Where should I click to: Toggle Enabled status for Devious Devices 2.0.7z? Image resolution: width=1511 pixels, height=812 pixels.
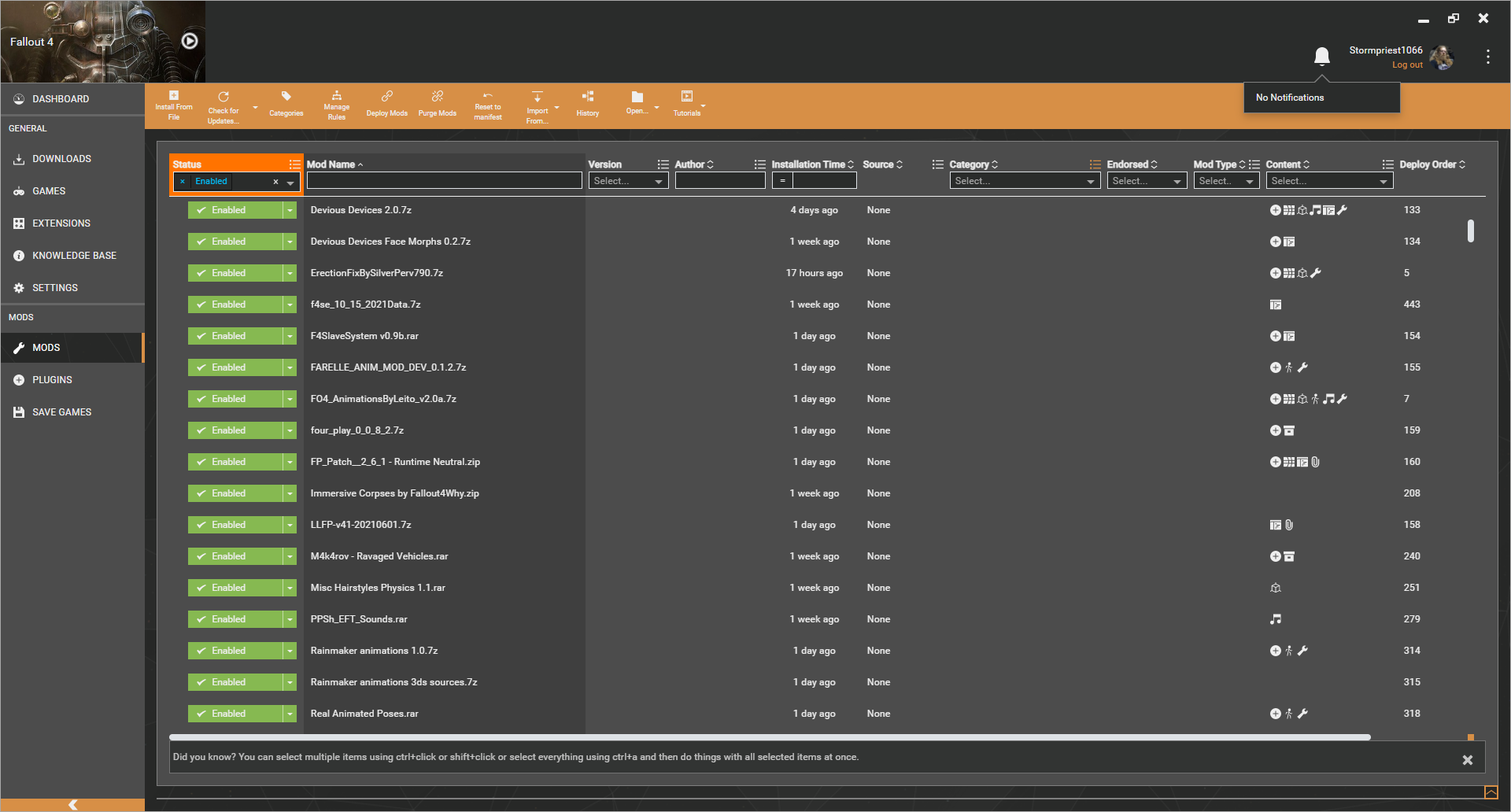(235, 210)
